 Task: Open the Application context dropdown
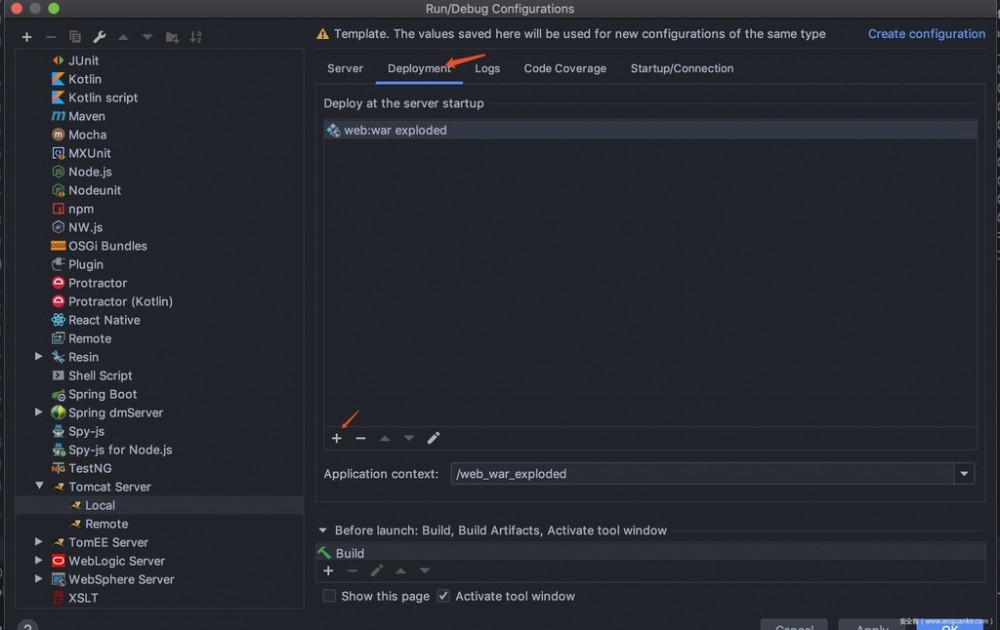pos(964,474)
